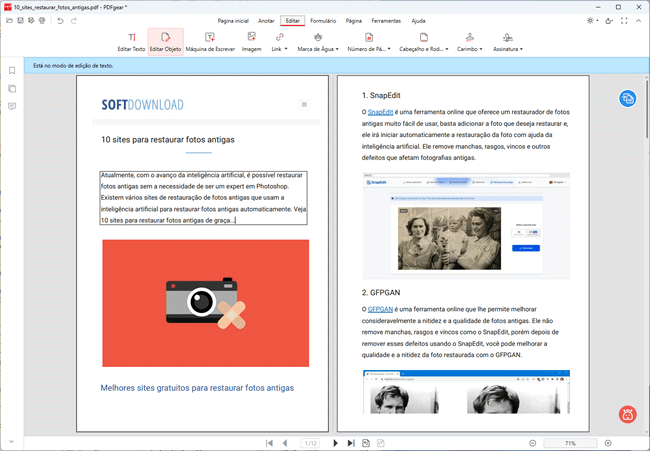Click the SOFTDOWNLOAD logo
650x451 pixels.
click(x=143, y=105)
